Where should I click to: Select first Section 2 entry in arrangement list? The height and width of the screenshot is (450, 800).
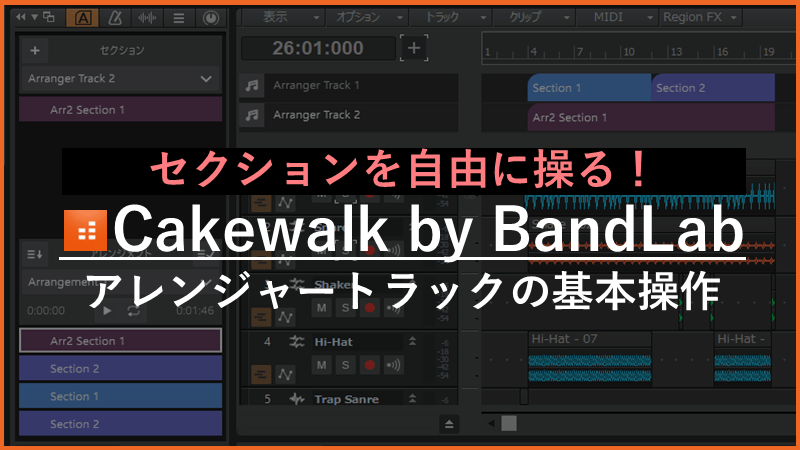click(120, 368)
